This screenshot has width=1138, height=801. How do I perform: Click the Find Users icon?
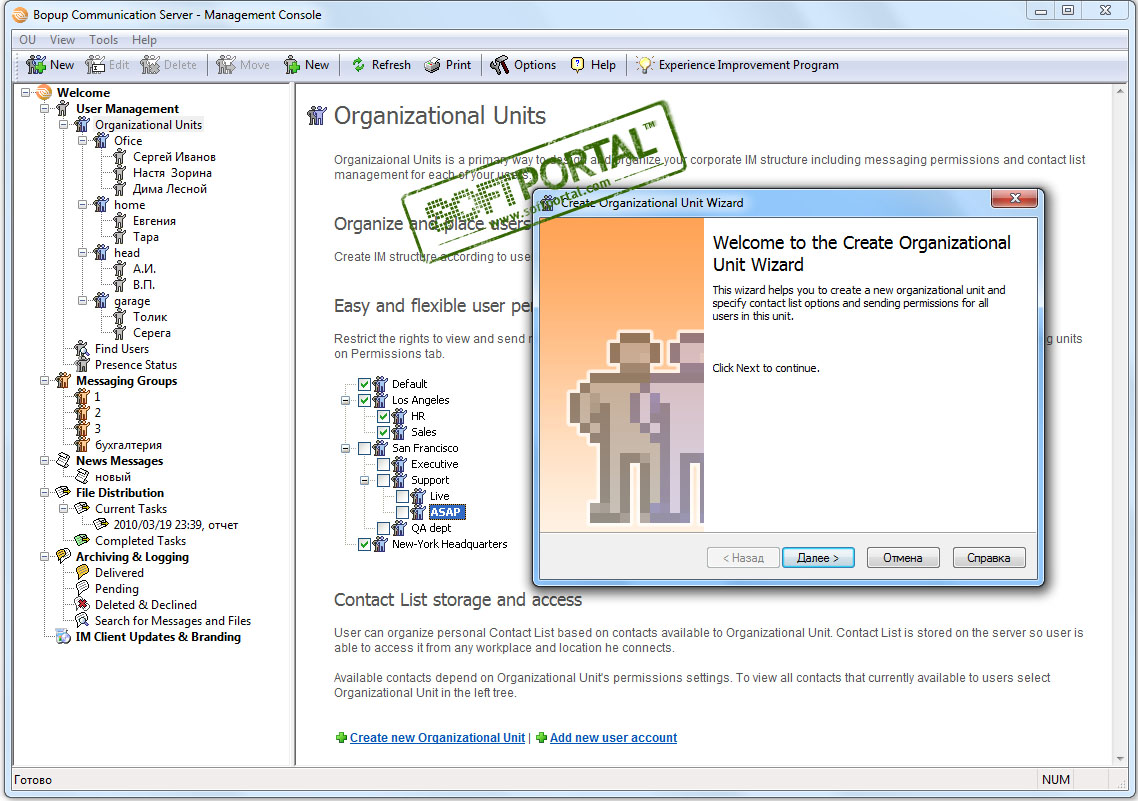[83, 349]
